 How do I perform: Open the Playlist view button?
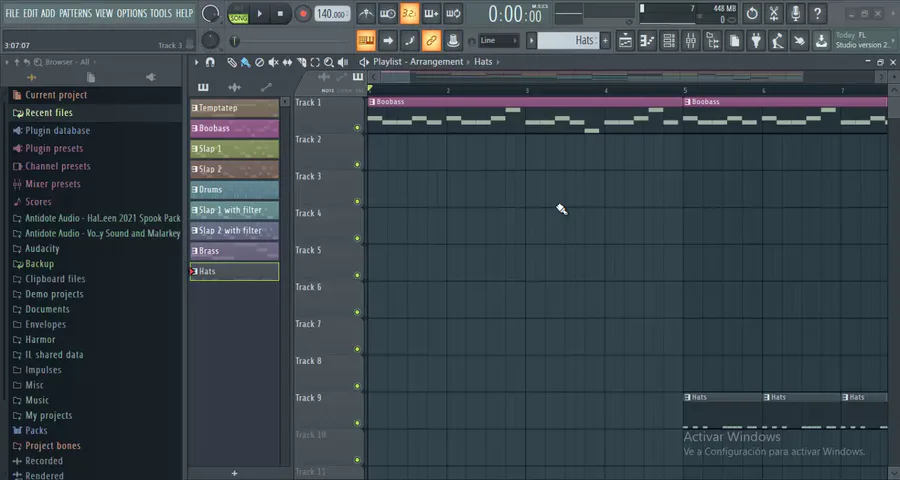pyautogui.click(x=625, y=41)
